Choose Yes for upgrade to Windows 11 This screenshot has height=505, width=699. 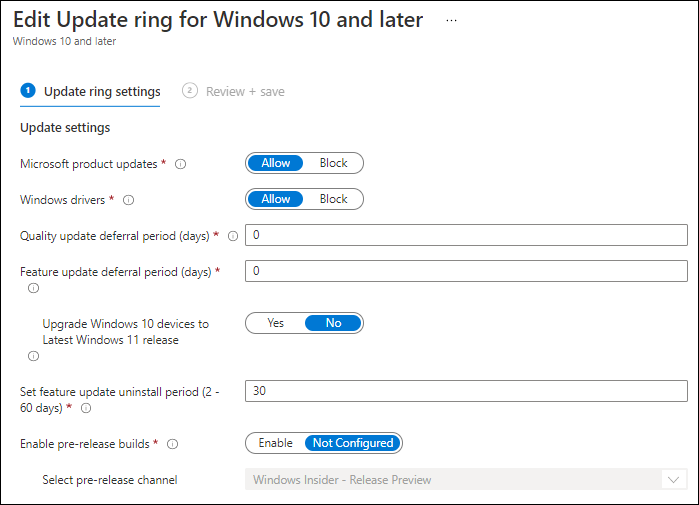(x=275, y=323)
